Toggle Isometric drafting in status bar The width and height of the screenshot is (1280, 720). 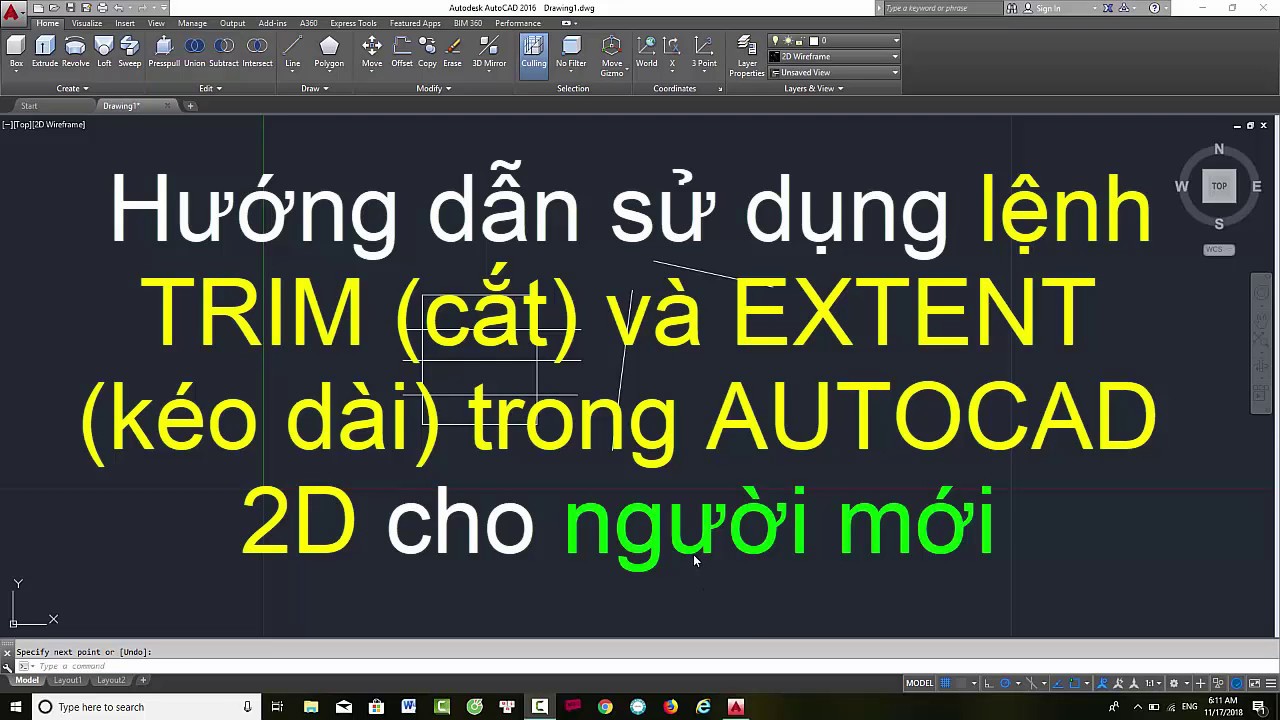[x=1031, y=683]
